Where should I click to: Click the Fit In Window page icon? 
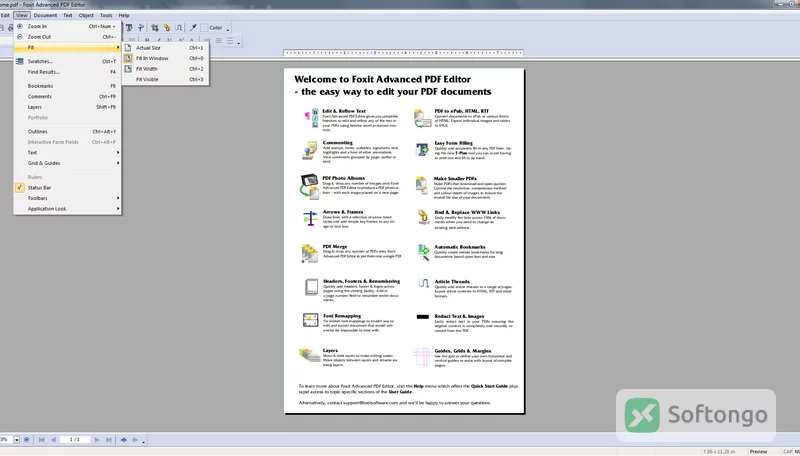pos(128,58)
